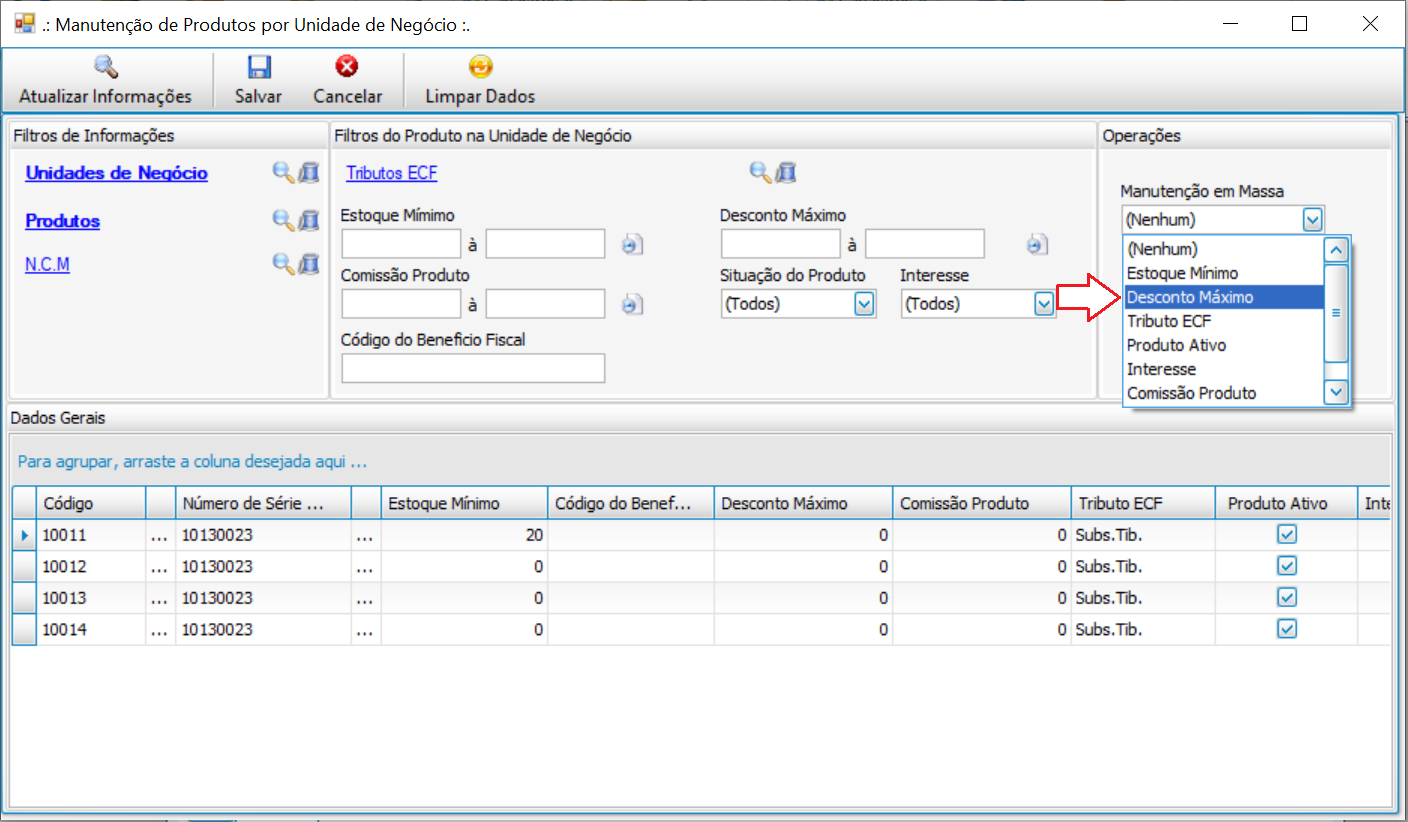Click the Limpar Dados refresh icon
This screenshot has width=1408, height=822.
[480, 67]
